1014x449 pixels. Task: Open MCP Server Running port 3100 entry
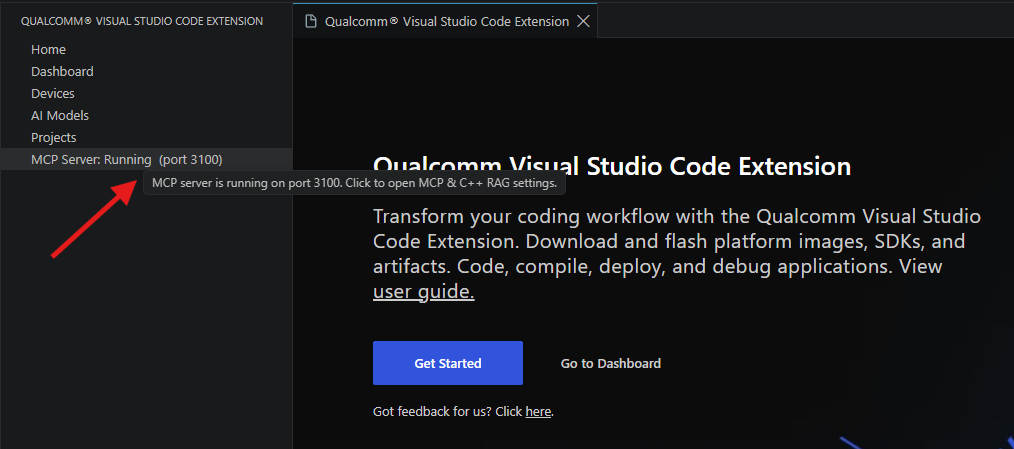(x=146, y=159)
